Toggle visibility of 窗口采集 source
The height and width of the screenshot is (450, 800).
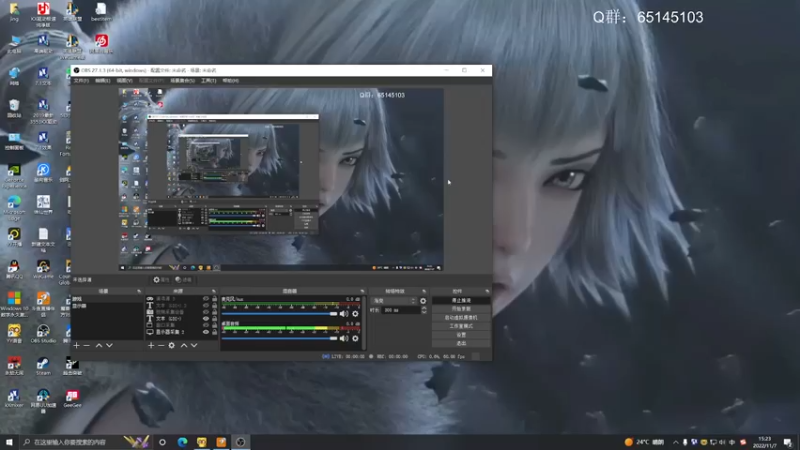point(206,325)
